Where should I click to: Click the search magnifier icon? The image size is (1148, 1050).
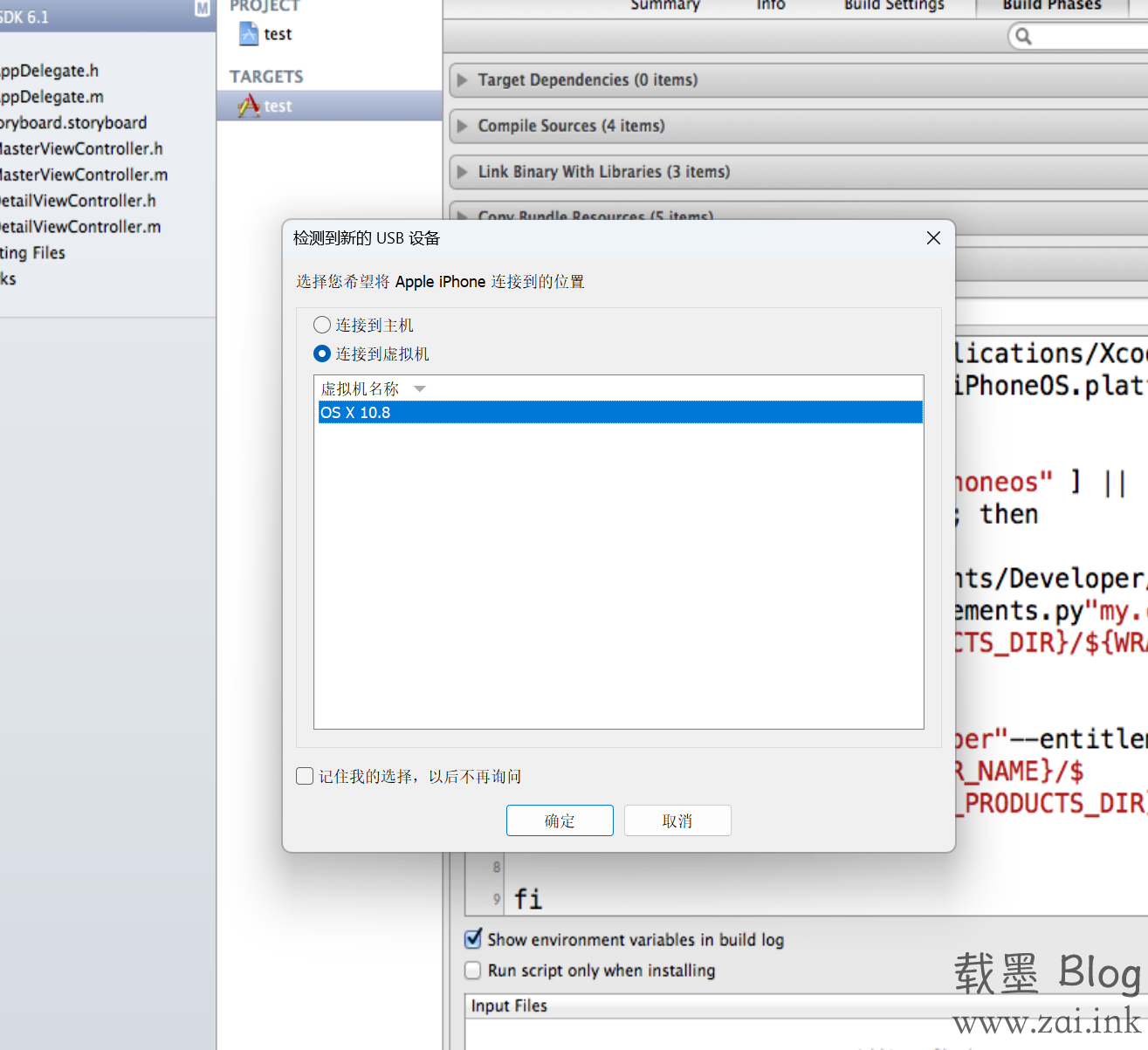pyautogui.click(x=1023, y=36)
